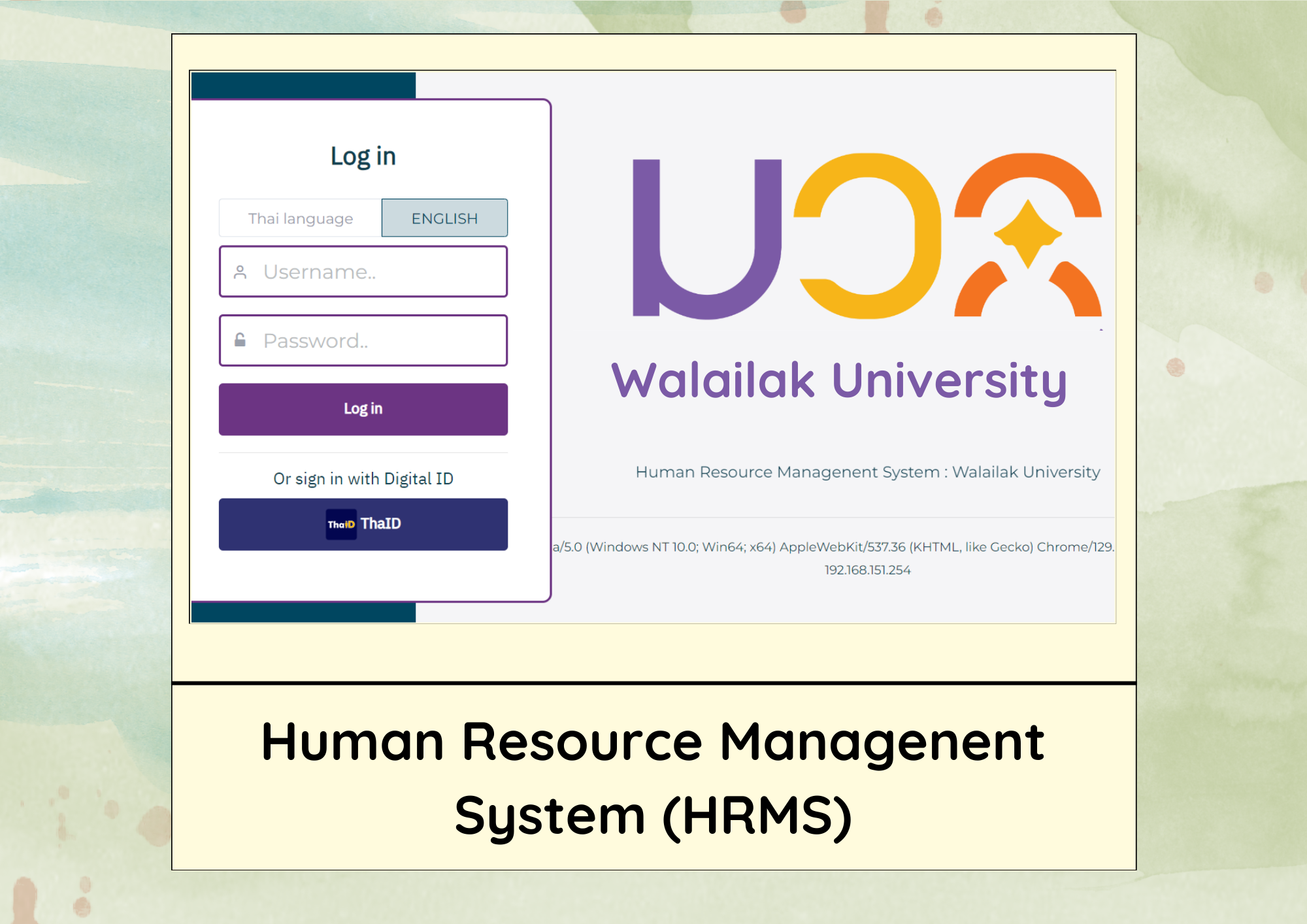
Task: Click the browser user agent string
Action: click(833, 547)
